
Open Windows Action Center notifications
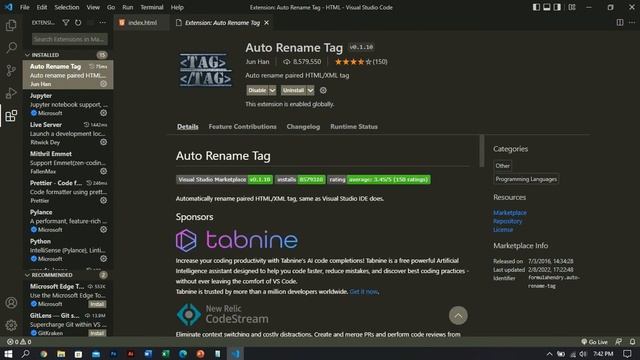627,353
